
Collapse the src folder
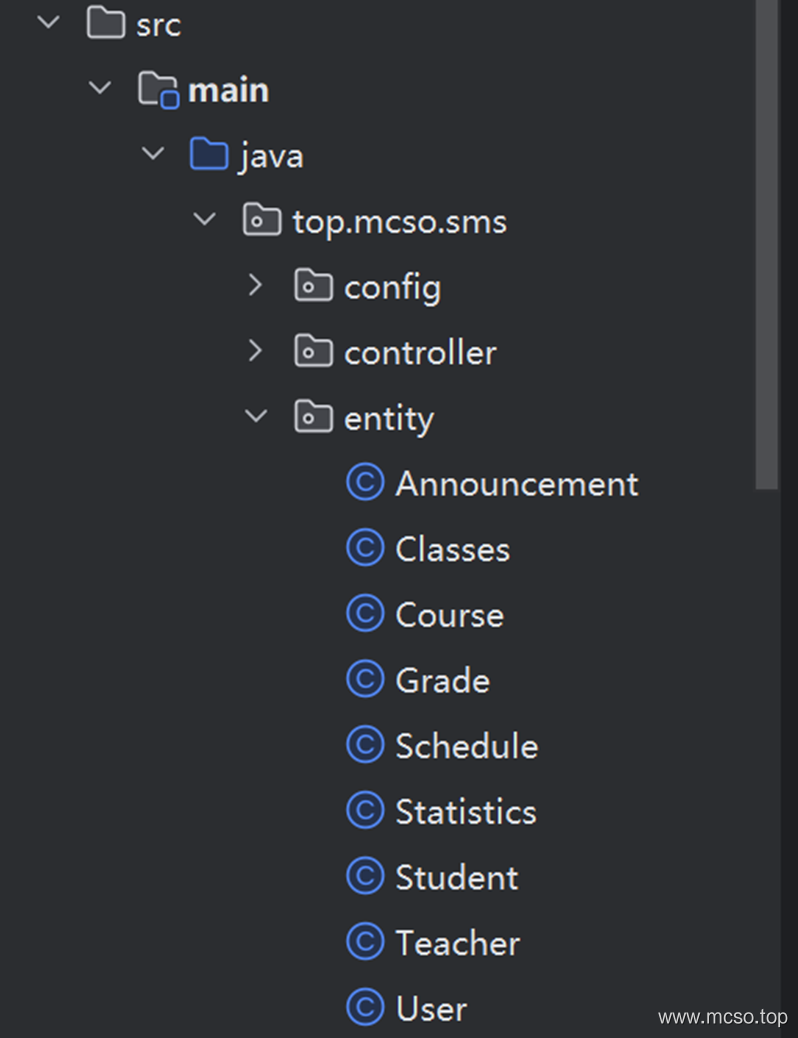click(49, 23)
